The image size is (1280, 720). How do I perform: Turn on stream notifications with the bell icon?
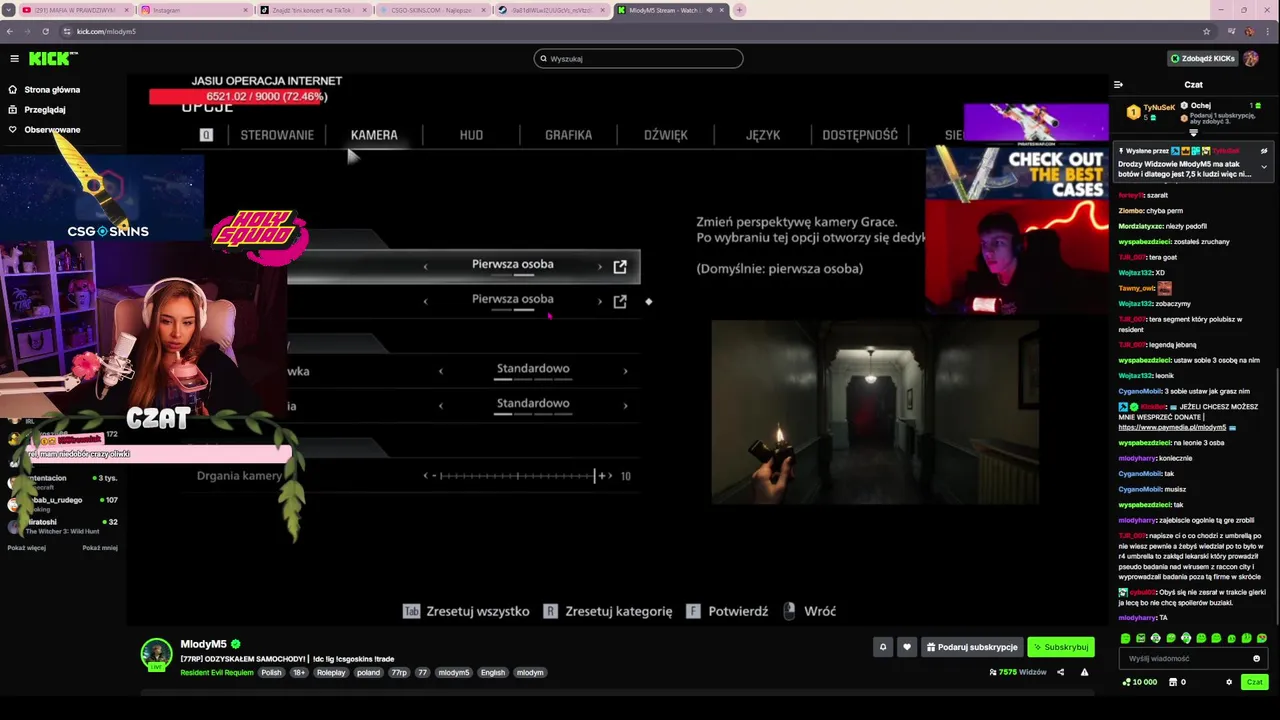tap(883, 647)
